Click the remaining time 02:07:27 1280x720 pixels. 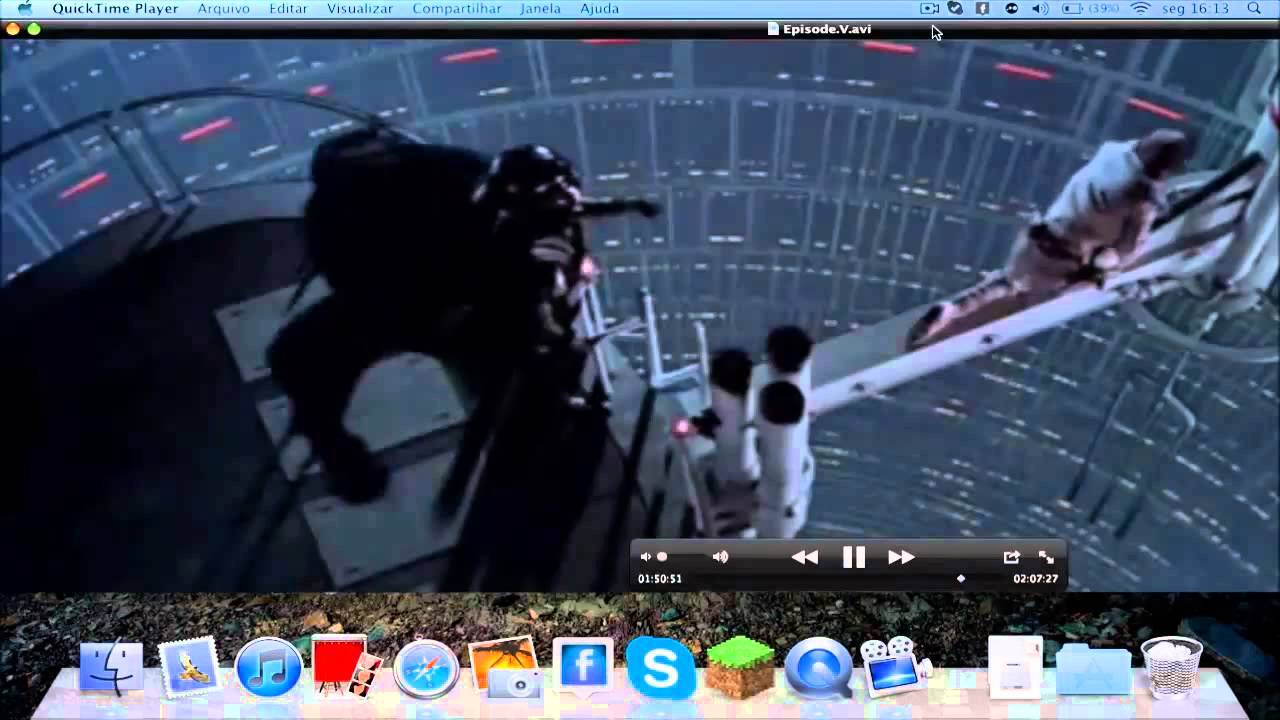(x=1035, y=579)
